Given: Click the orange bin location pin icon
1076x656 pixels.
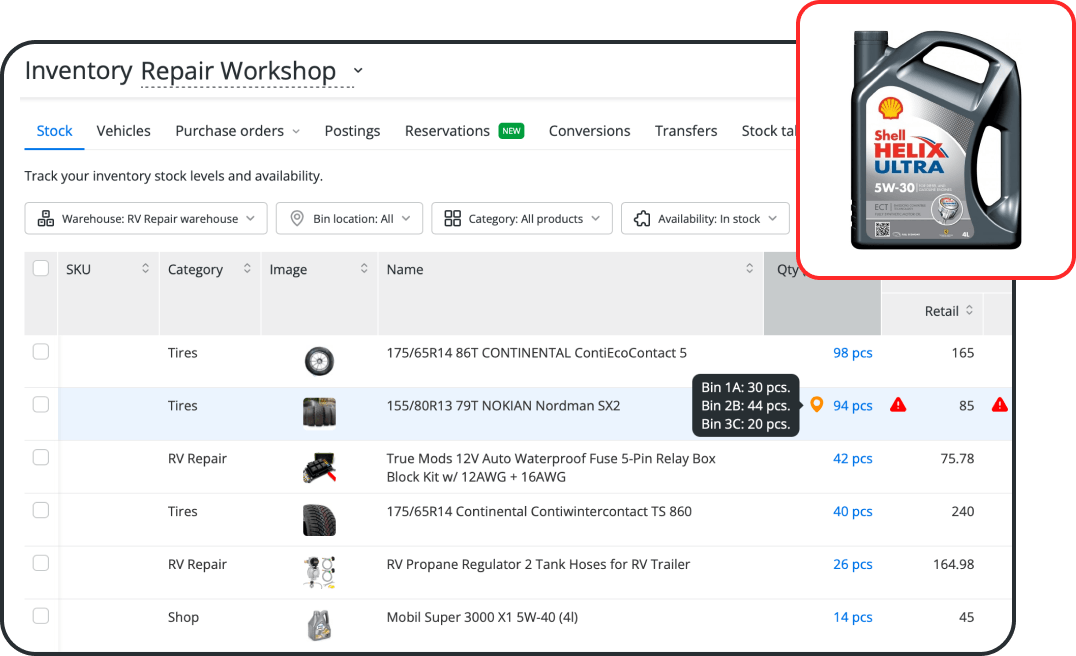Looking at the screenshot, I should click(x=816, y=405).
